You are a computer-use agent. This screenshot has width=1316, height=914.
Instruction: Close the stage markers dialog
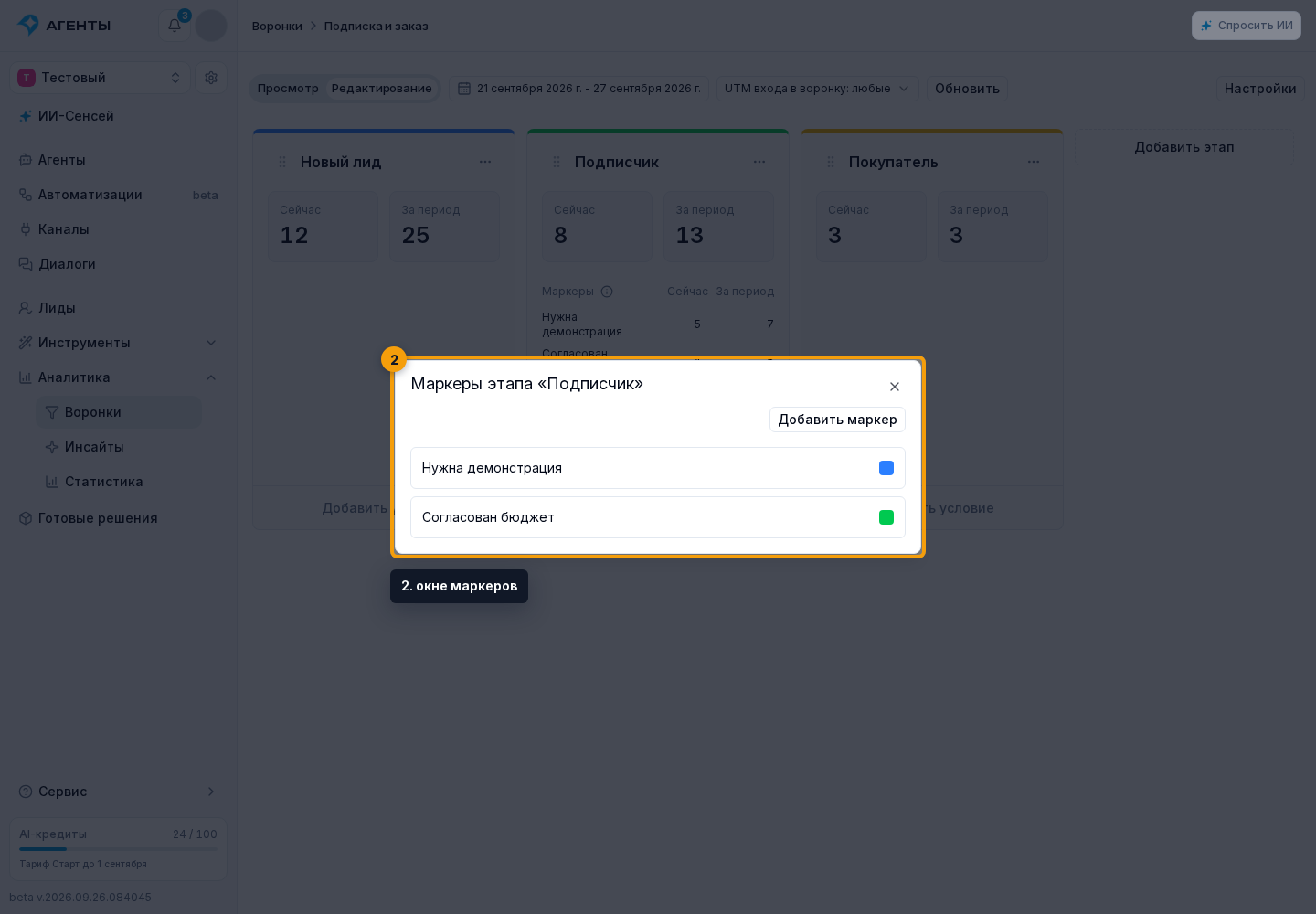click(x=895, y=387)
